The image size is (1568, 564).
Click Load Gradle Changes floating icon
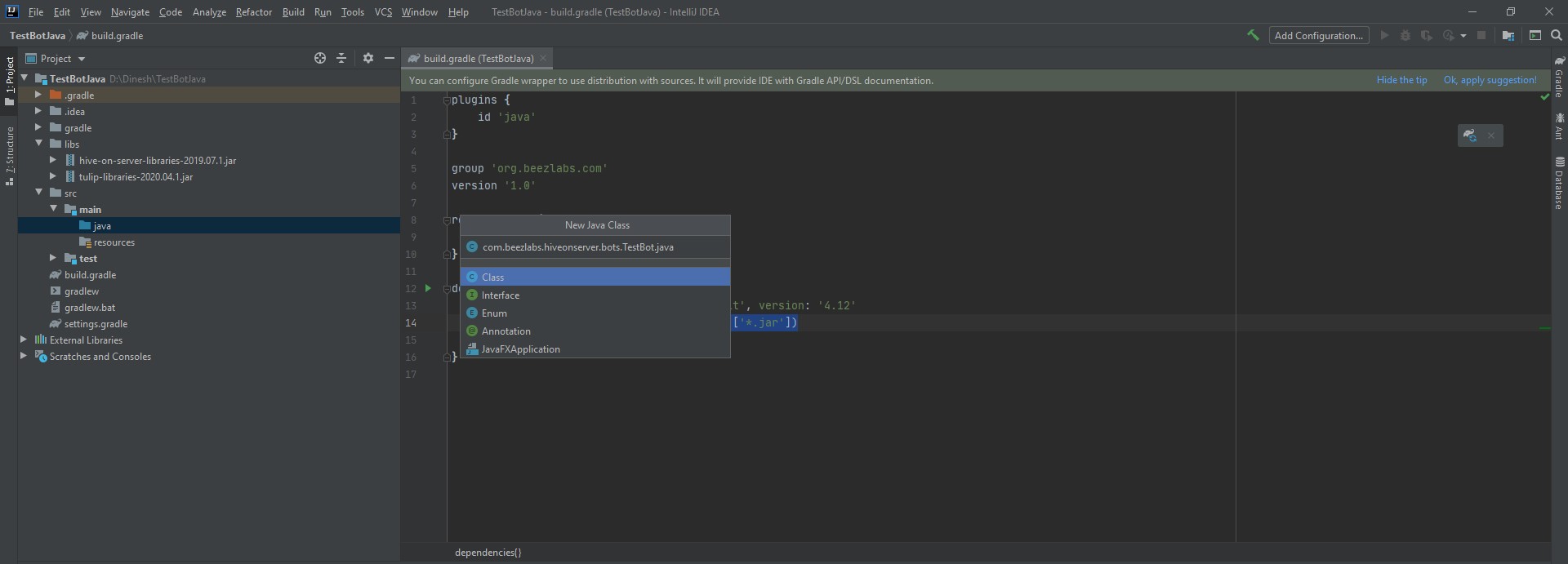1470,135
